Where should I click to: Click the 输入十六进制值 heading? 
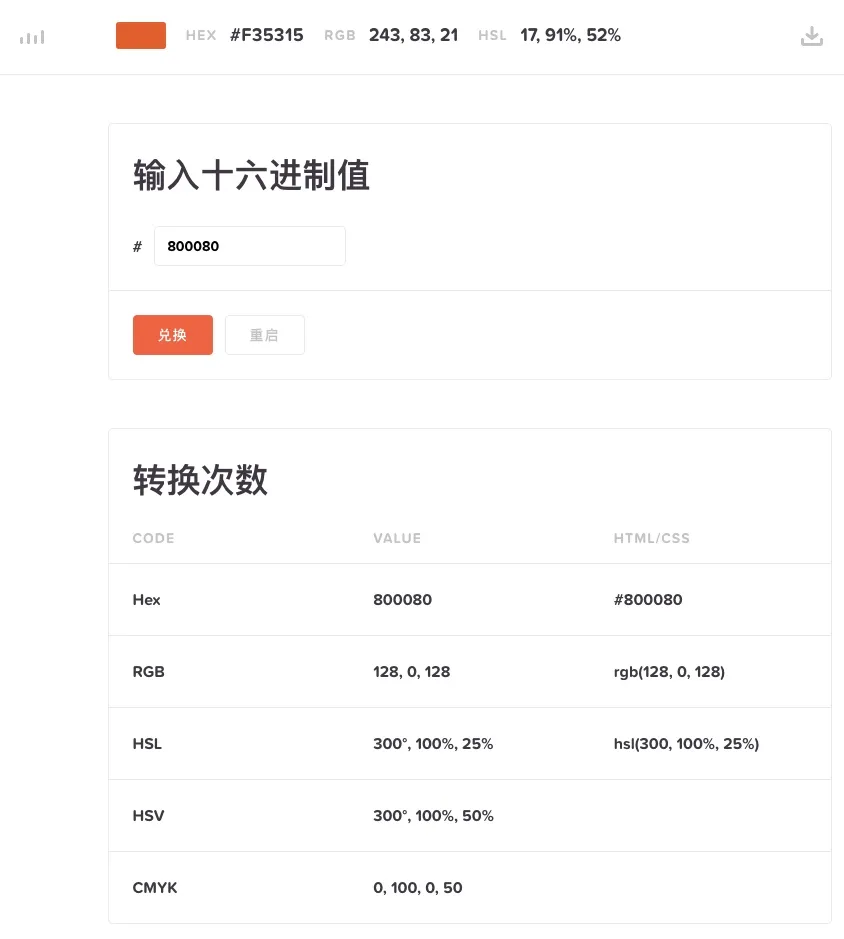pyautogui.click(x=251, y=176)
